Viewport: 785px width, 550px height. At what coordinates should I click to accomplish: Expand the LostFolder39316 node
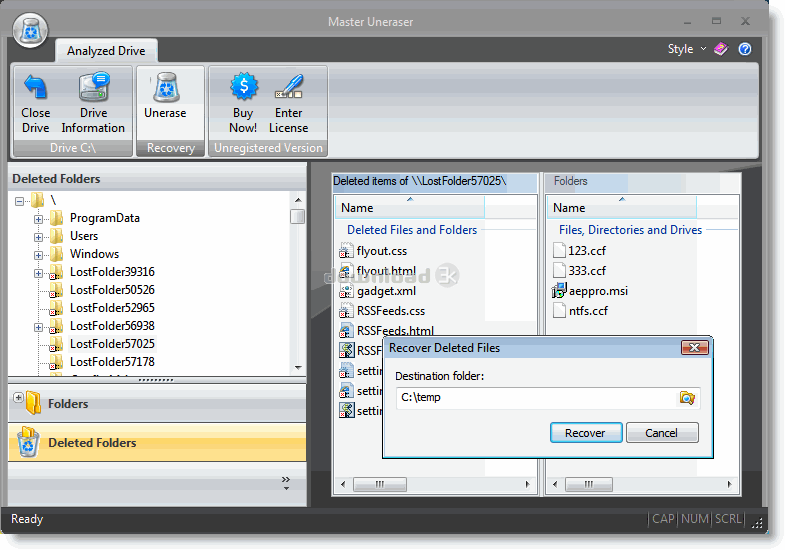point(38,273)
